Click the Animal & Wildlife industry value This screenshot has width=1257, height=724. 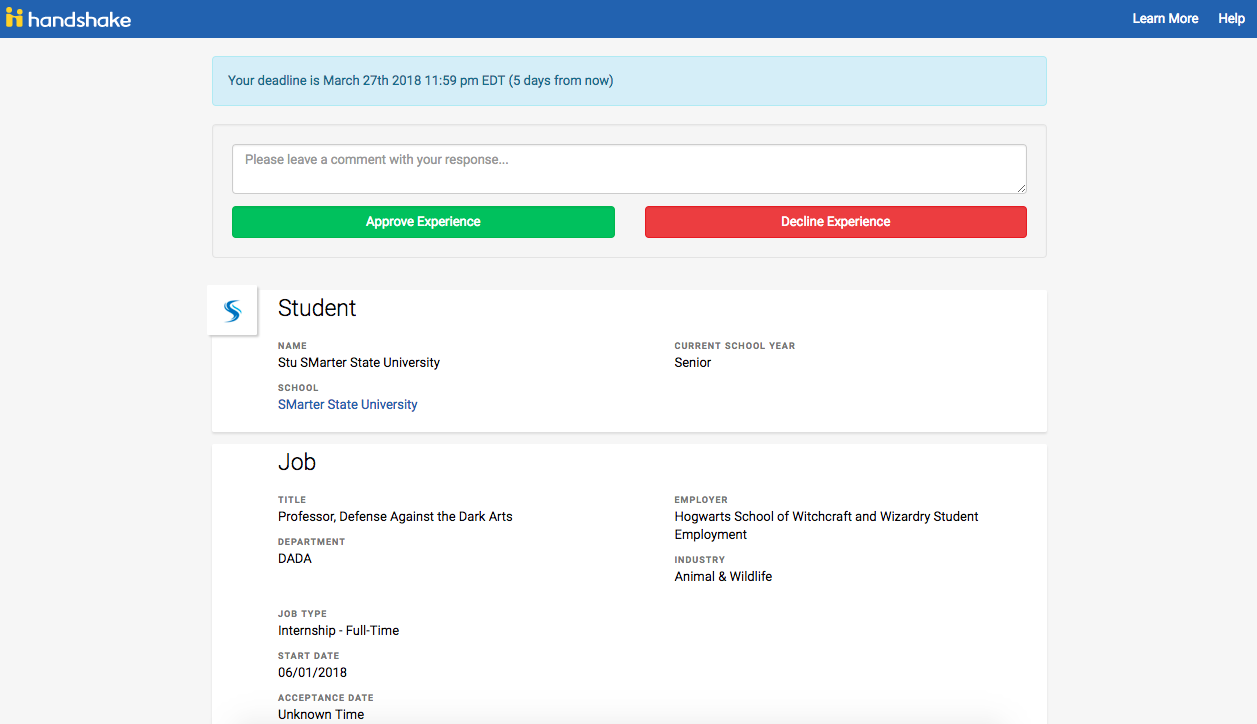[x=723, y=577]
